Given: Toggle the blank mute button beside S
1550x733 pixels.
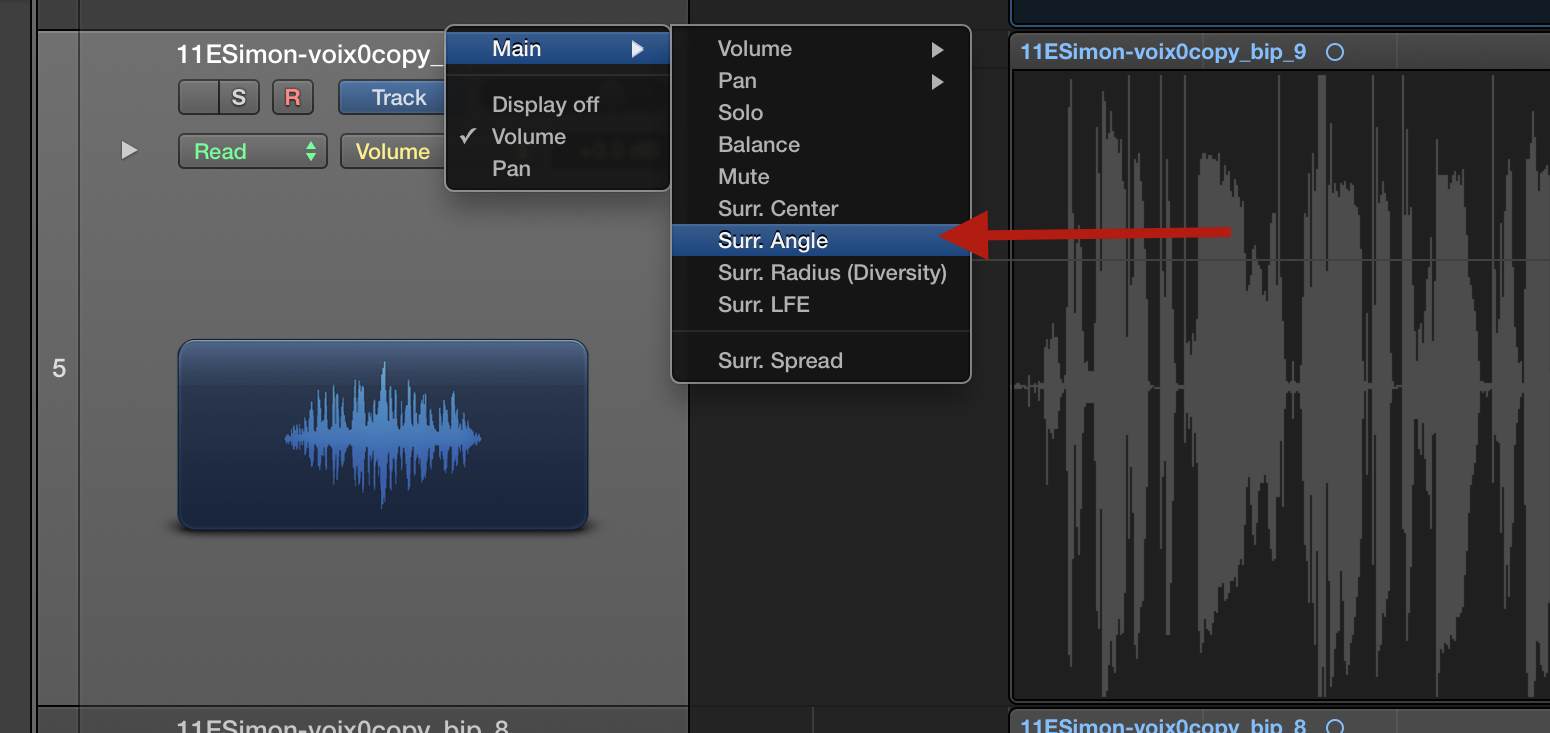Looking at the screenshot, I should 197,98.
